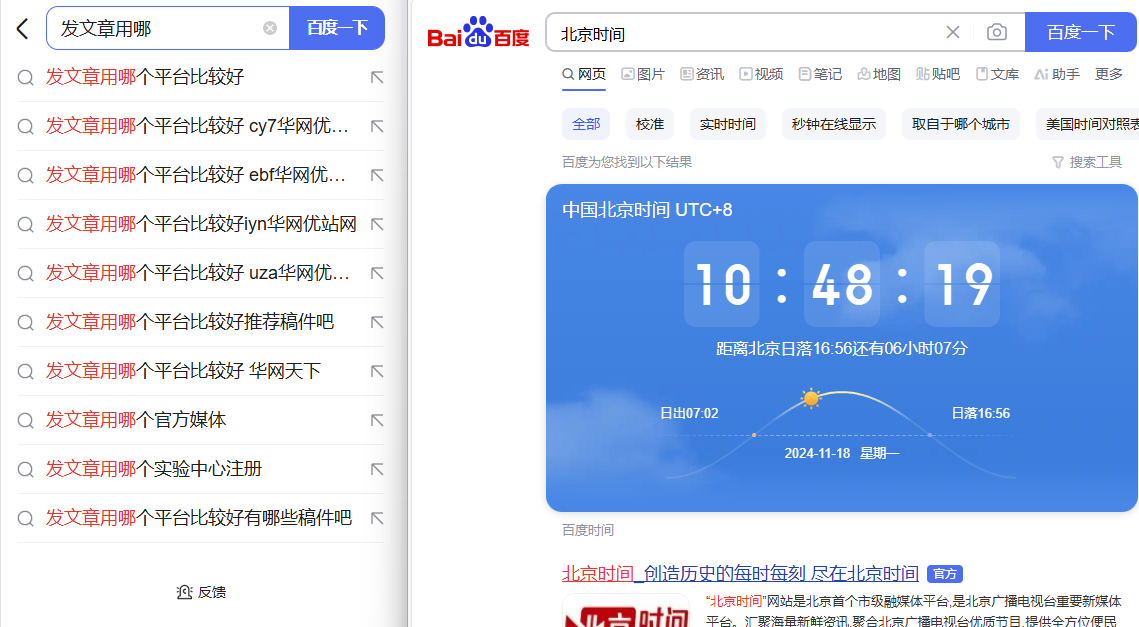Image resolution: width=1139 pixels, height=627 pixels.
Task: Fill search arrow for ebf华网优 suggestion
Action: pyautogui.click(x=376, y=175)
